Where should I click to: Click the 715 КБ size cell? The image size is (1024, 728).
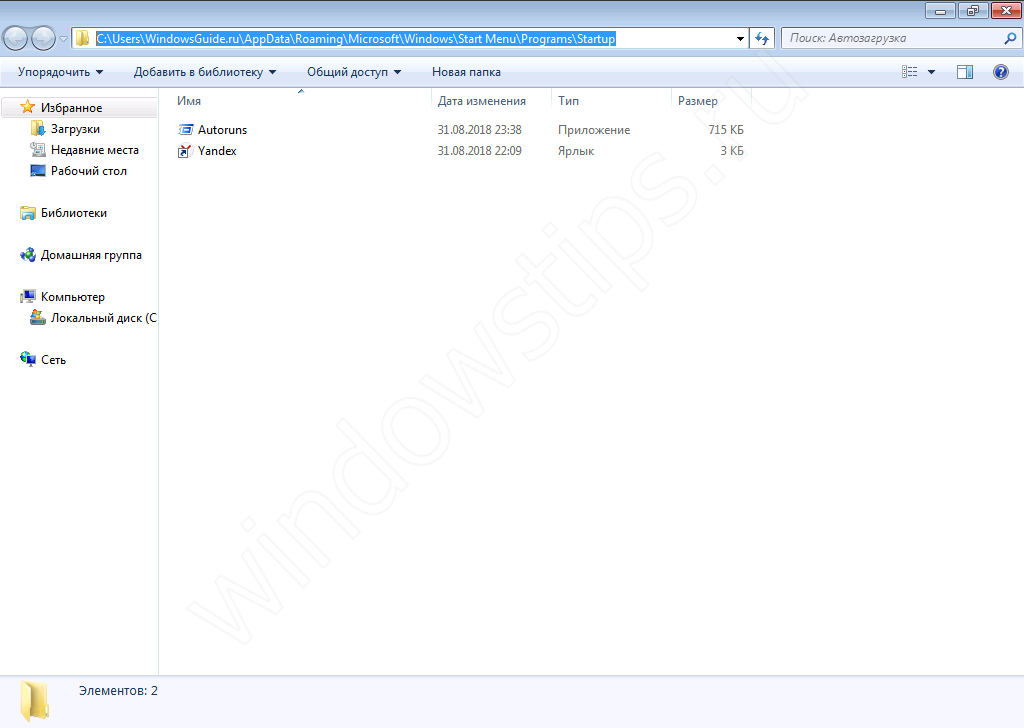(x=726, y=130)
